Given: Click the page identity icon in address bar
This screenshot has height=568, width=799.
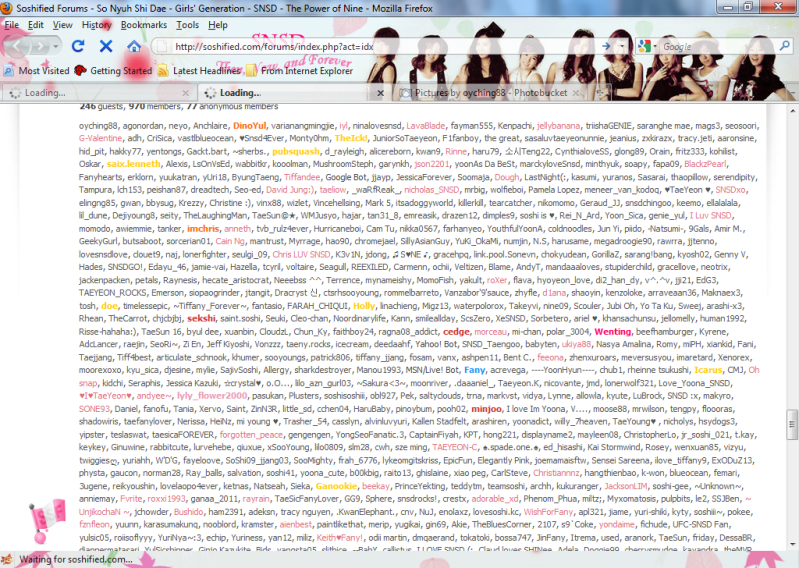Looking at the screenshot, I should pyautogui.click(x=162, y=47).
